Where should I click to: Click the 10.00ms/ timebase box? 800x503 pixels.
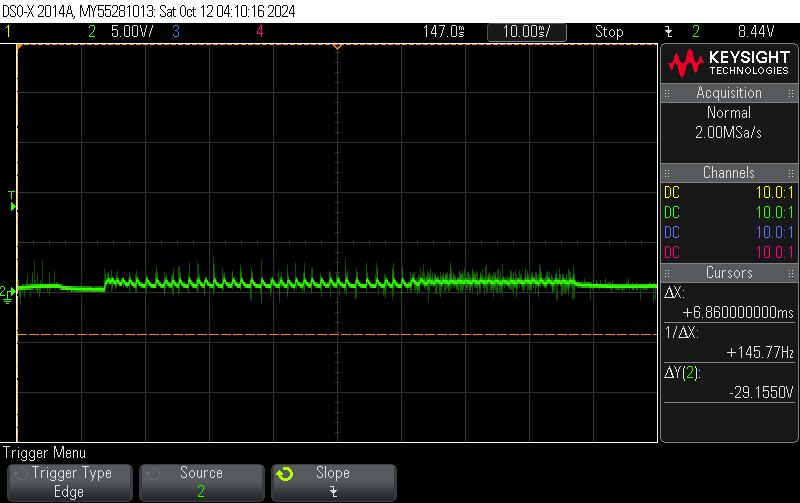[x=527, y=32]
